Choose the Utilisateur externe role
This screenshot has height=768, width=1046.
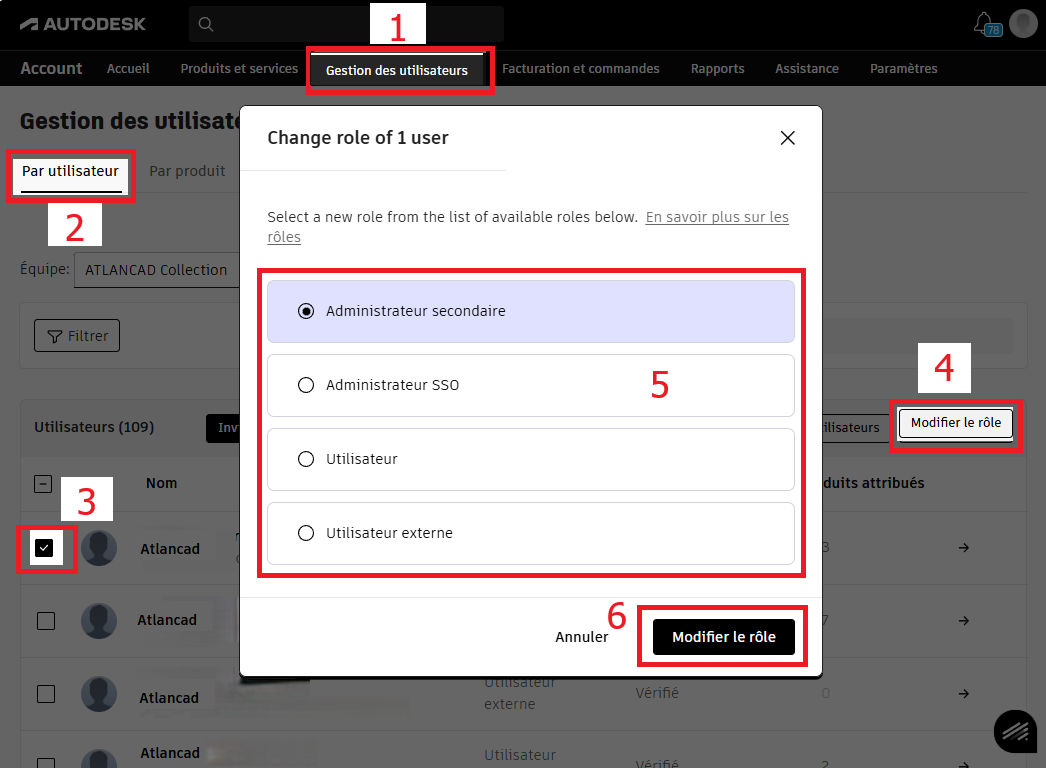(x=306, y=533)
